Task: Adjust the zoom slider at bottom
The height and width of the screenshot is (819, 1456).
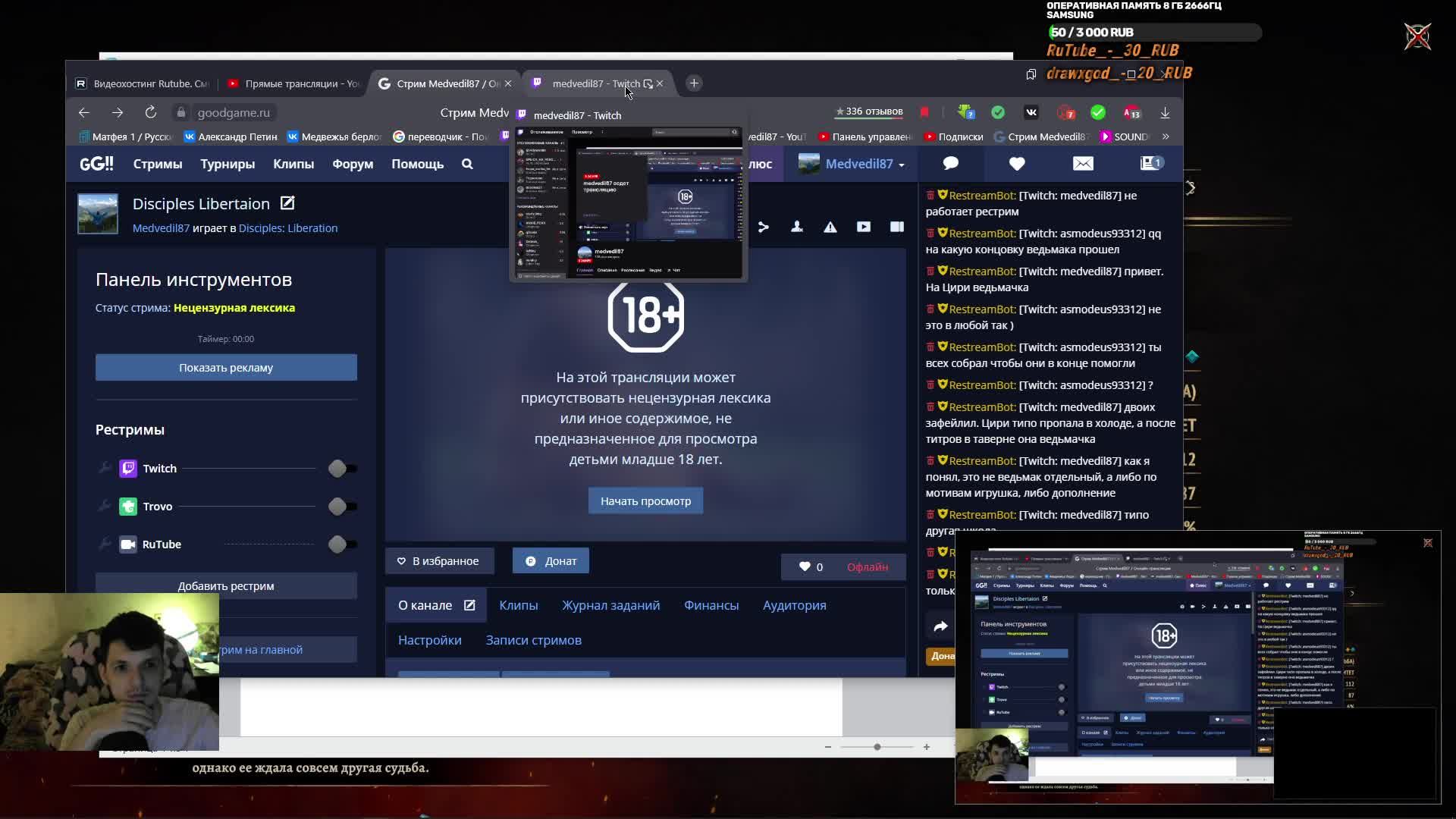Action: [x=877, y=747]
